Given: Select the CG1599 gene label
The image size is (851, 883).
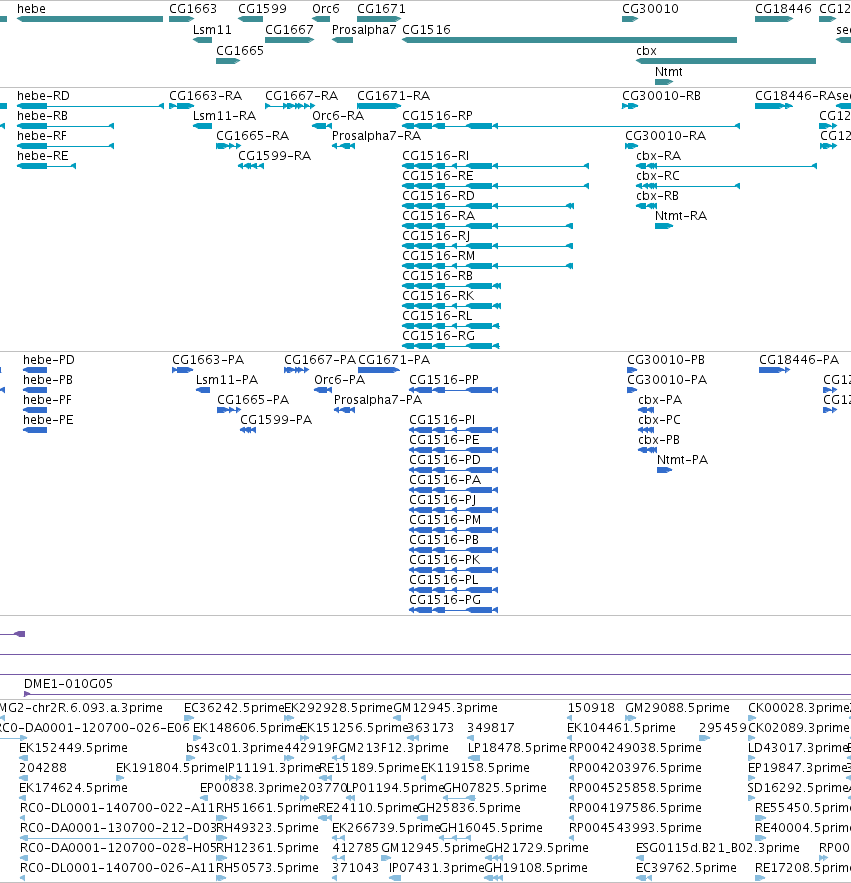Looking at the screenshot, I should [x=262, y=8].
